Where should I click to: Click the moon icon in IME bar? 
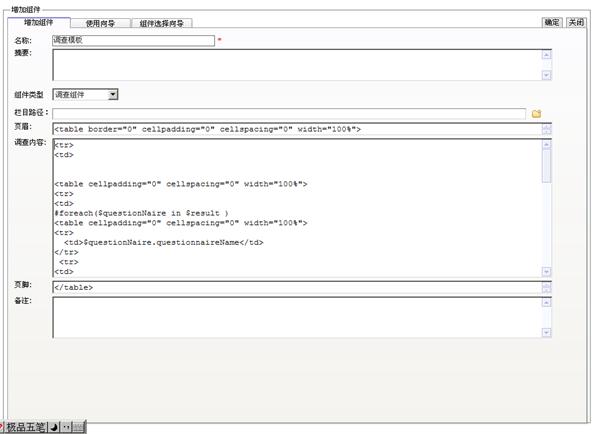[x=54, y=427]
